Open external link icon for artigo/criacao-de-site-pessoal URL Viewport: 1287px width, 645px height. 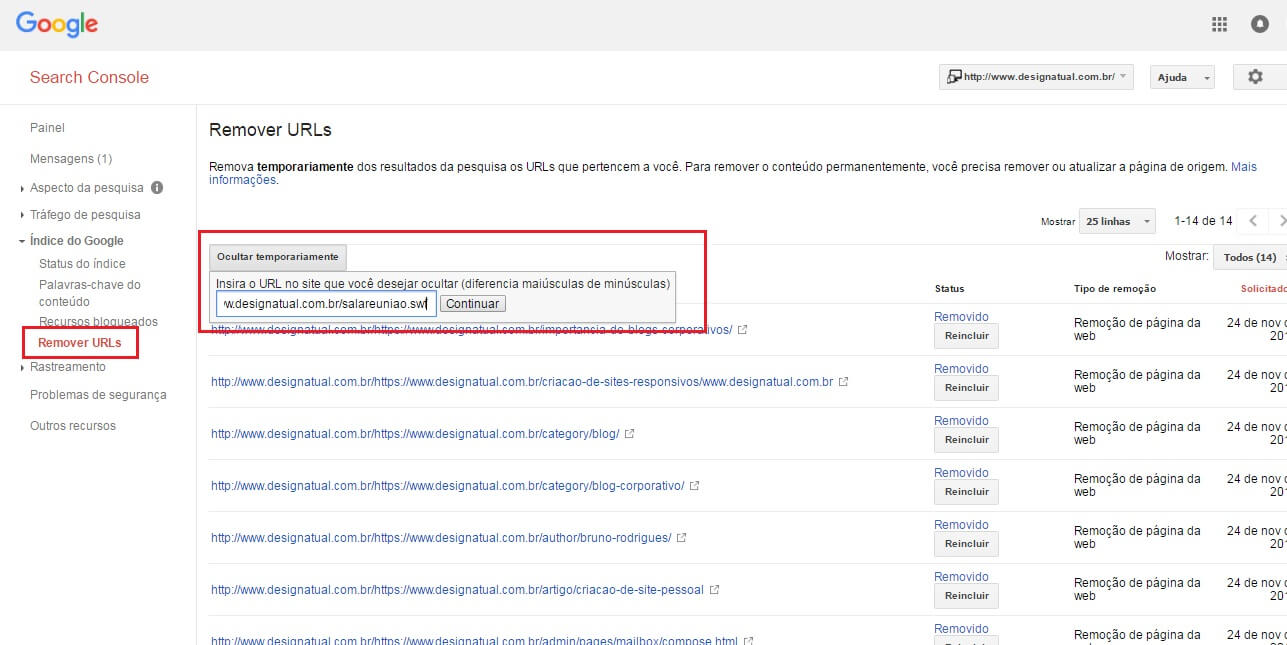coord(713,590)
